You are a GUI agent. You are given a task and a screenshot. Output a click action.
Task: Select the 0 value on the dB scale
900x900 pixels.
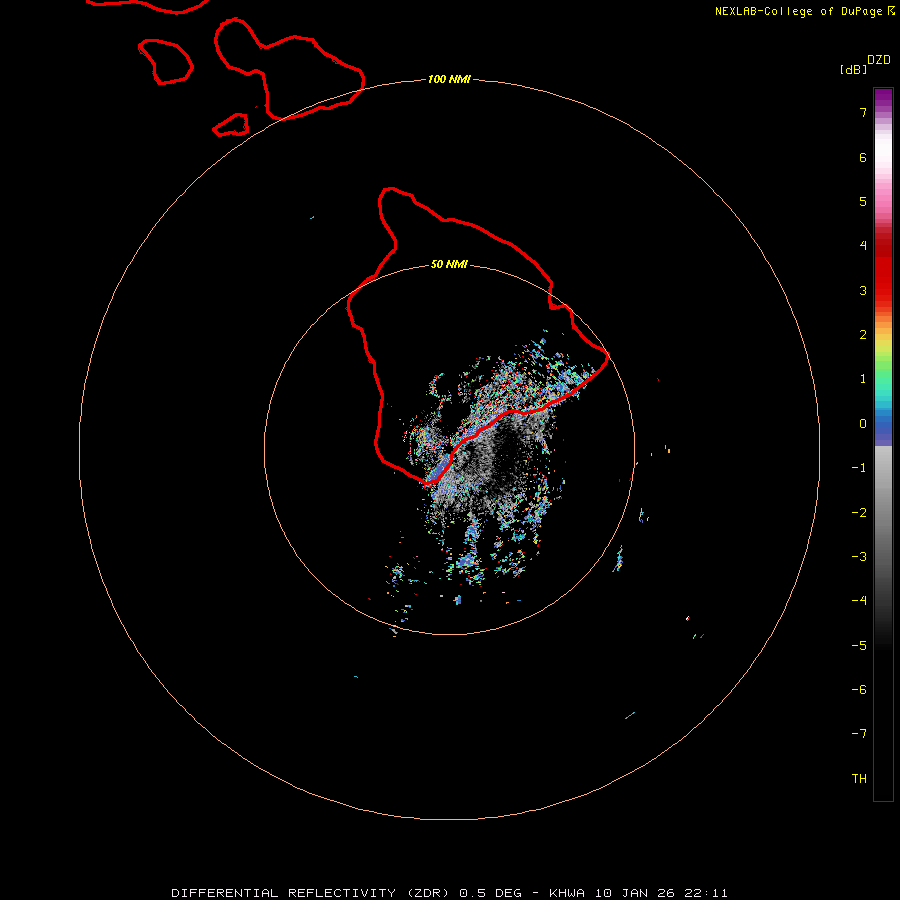click(x=863, y=424)
